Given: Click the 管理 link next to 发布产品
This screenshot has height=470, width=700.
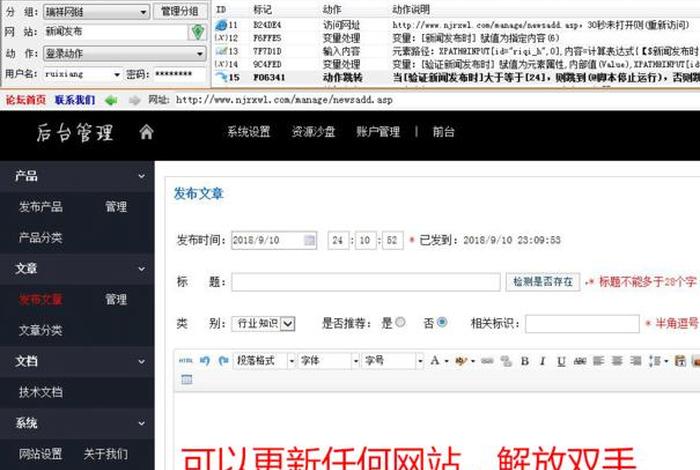Looking at the screenshot, I should coord(116,207).
